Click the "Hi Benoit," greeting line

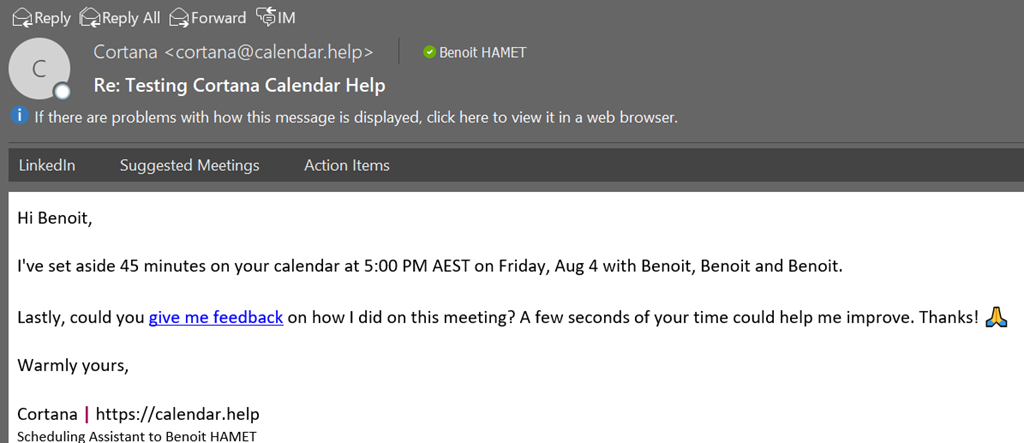tap(54, 218)
